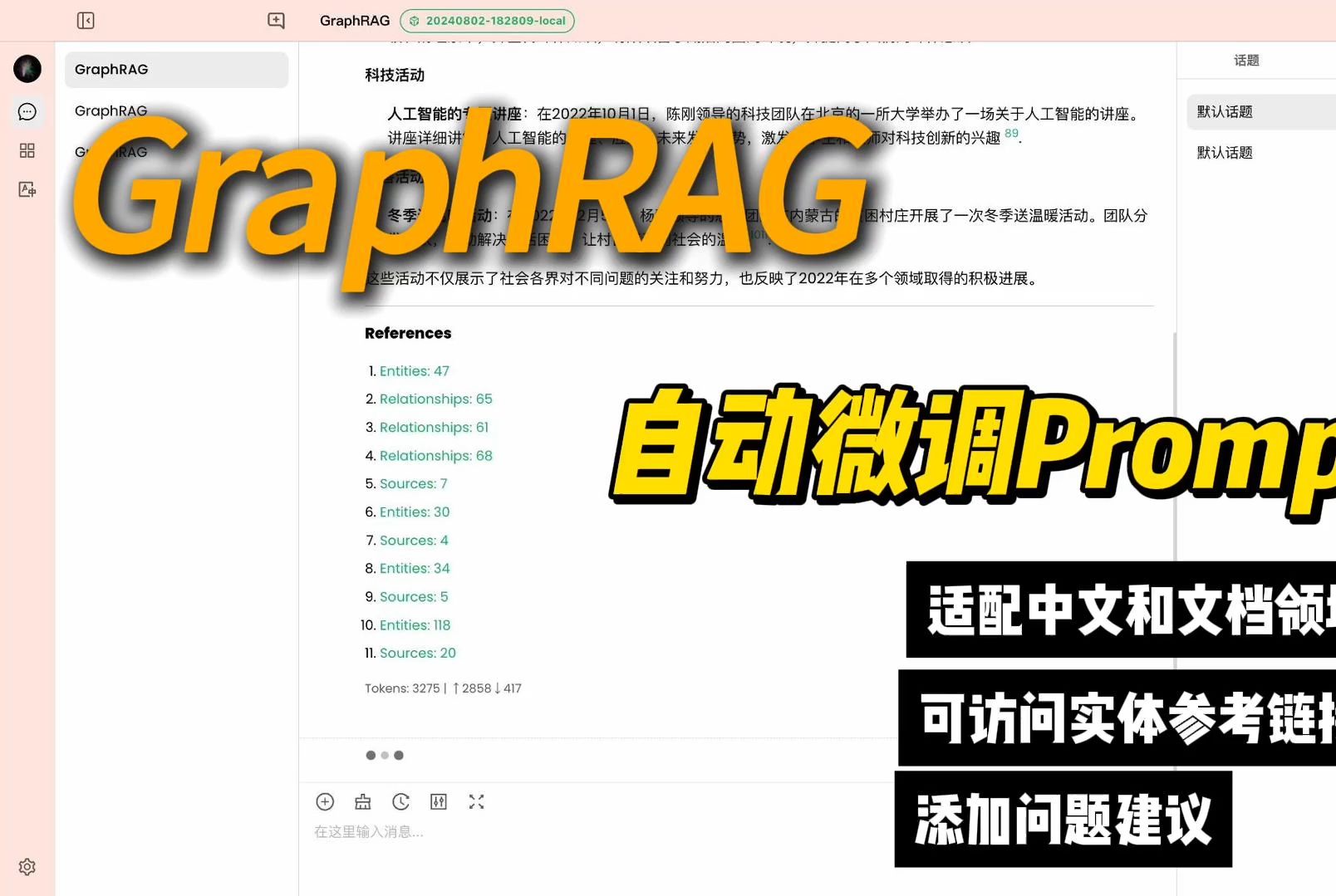Open reference Sources: 7
This screenshot has height=896, width=1336.
coord(414,484)
